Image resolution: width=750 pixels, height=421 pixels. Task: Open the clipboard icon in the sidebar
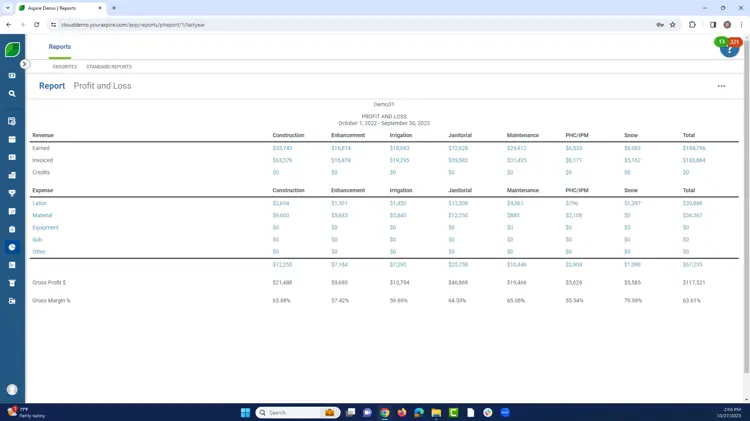[12, 229]
